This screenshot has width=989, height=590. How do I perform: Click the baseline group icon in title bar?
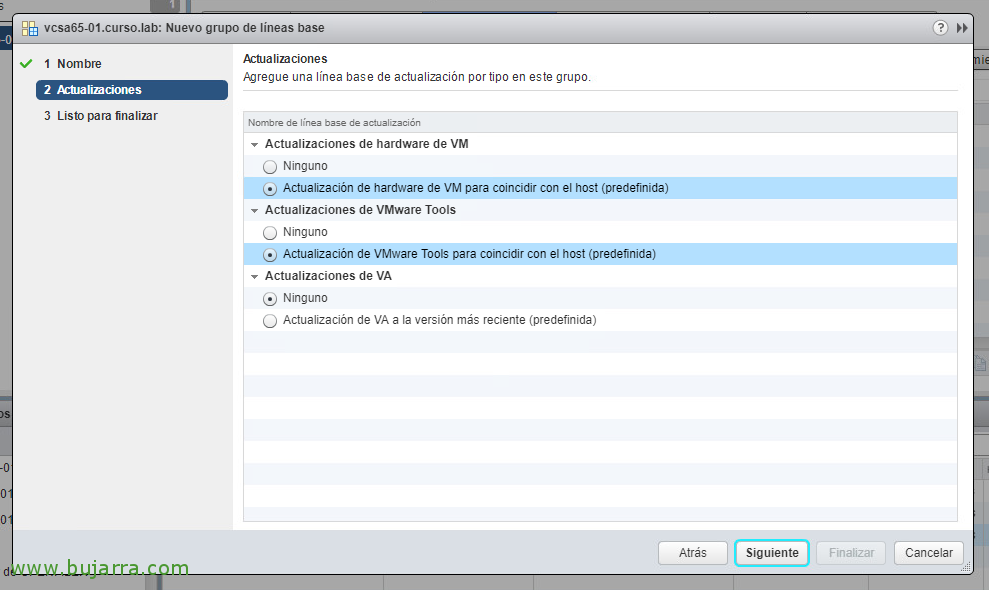tap(30, 28)
